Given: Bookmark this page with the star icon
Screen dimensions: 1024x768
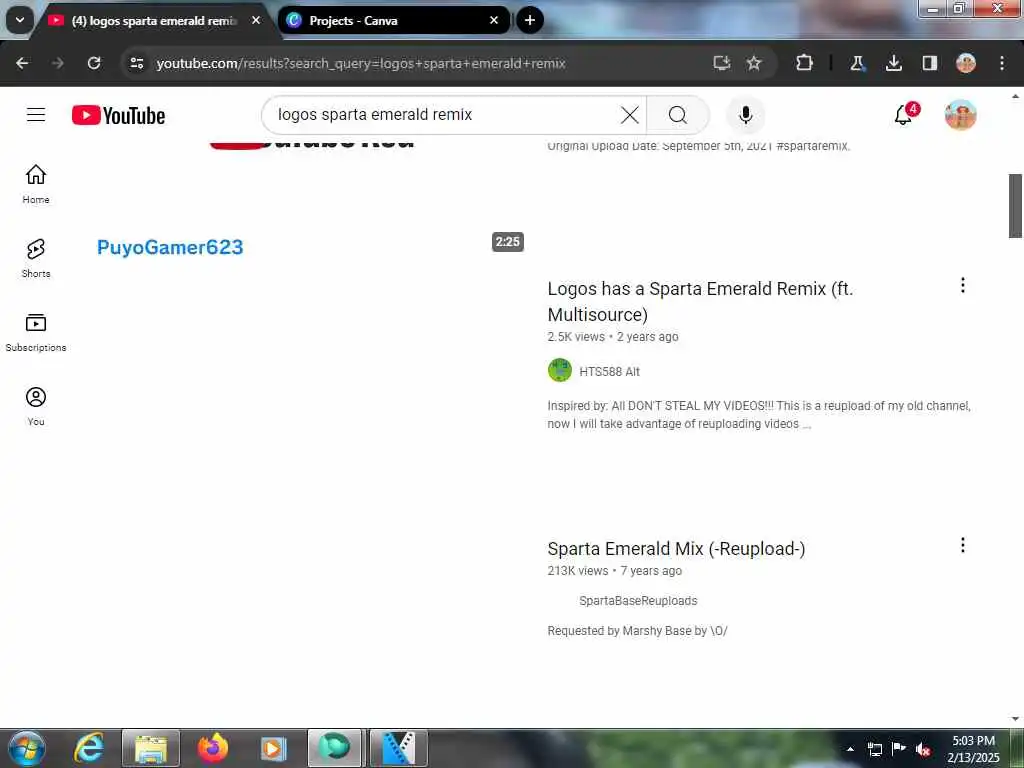Looking at the screenshot, I should 754,63.
